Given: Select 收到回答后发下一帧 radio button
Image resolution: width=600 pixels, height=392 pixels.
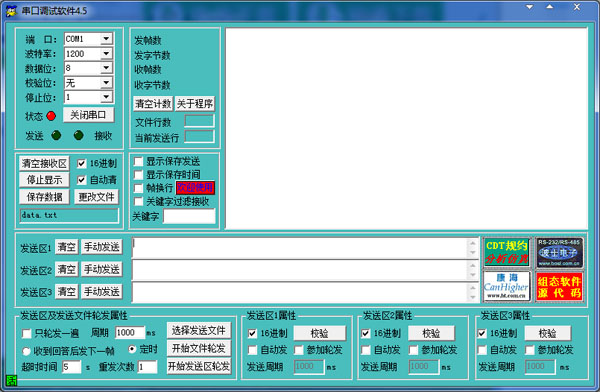Looking at the screenshot, I should point(26,351).
